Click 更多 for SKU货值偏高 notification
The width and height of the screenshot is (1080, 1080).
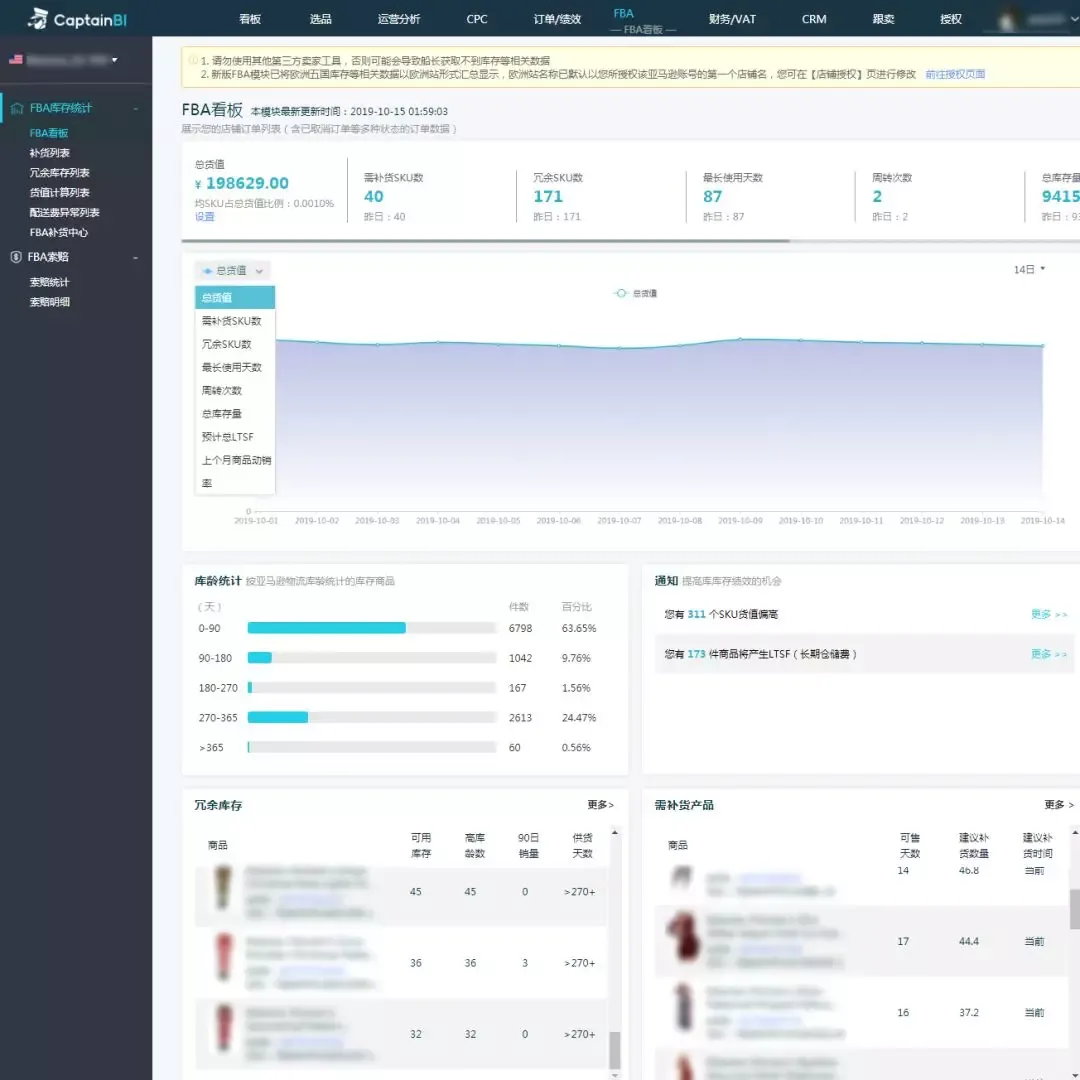(1048, 614)
